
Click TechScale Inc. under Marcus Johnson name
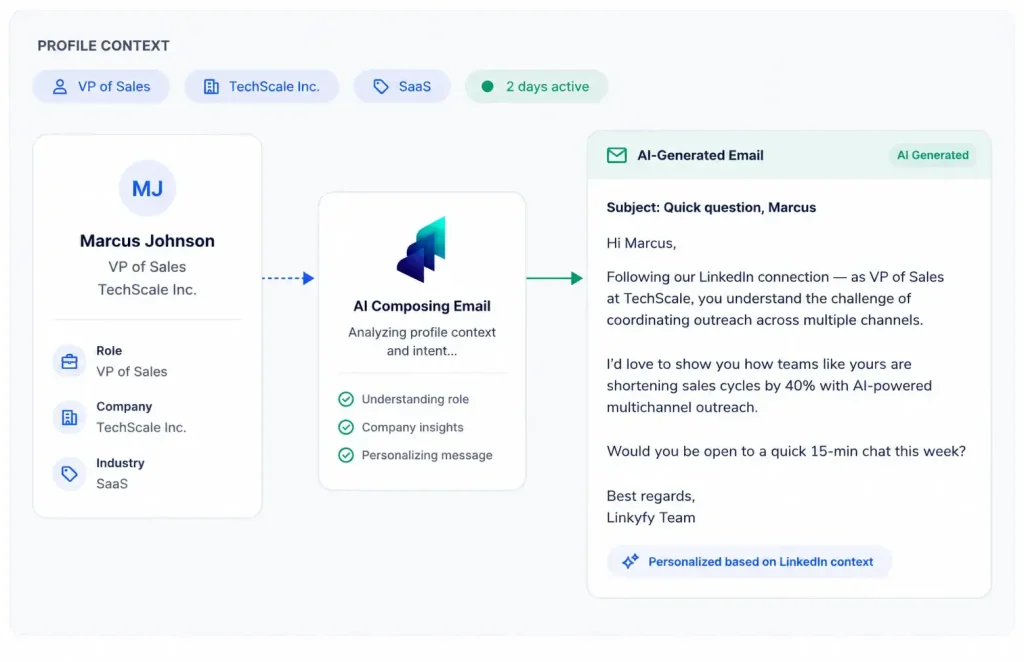click(148, 290)
